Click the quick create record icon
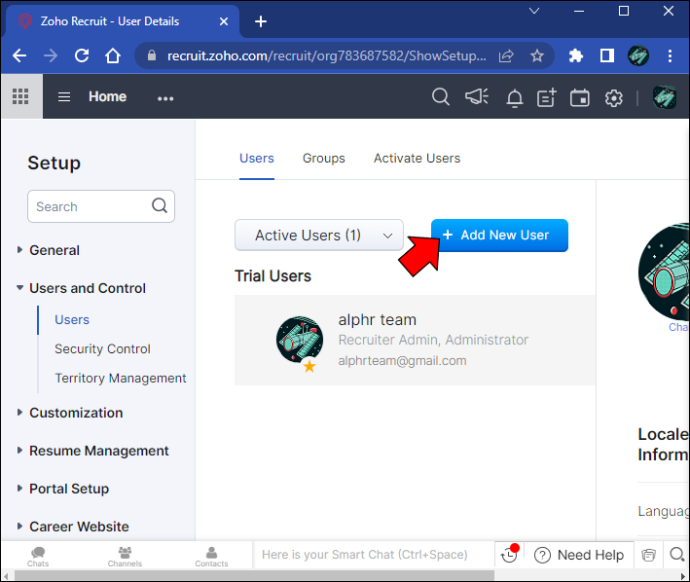This screenshot has height=582, width=690. (x=547, y=98)
